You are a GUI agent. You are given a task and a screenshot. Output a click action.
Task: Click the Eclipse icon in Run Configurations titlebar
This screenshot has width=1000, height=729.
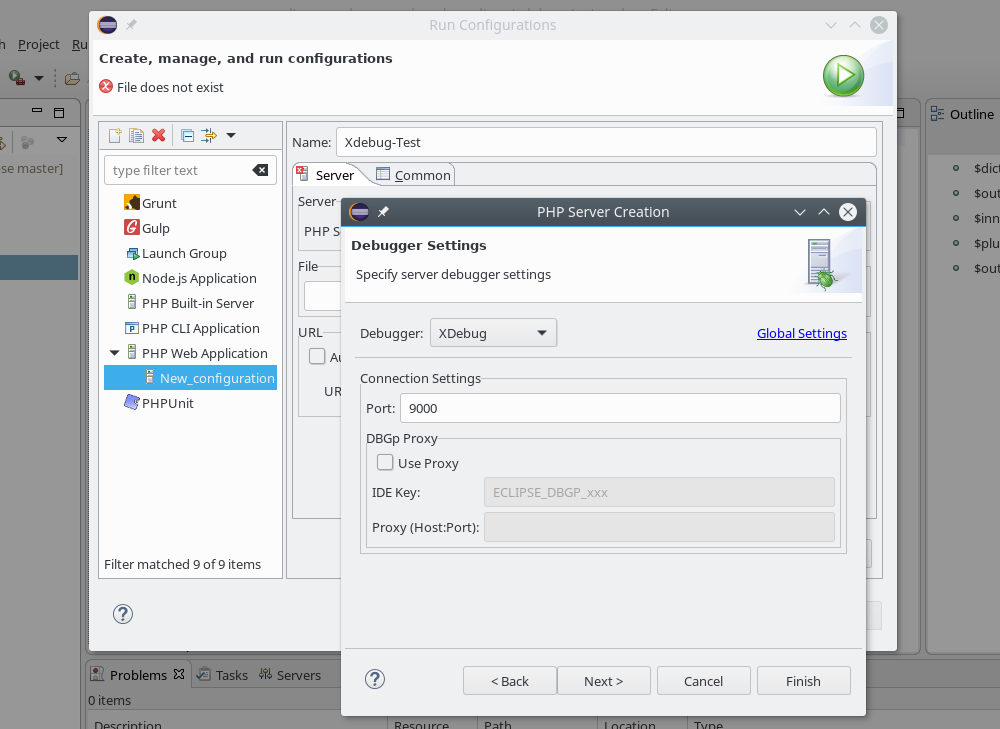tap(107, 25)
